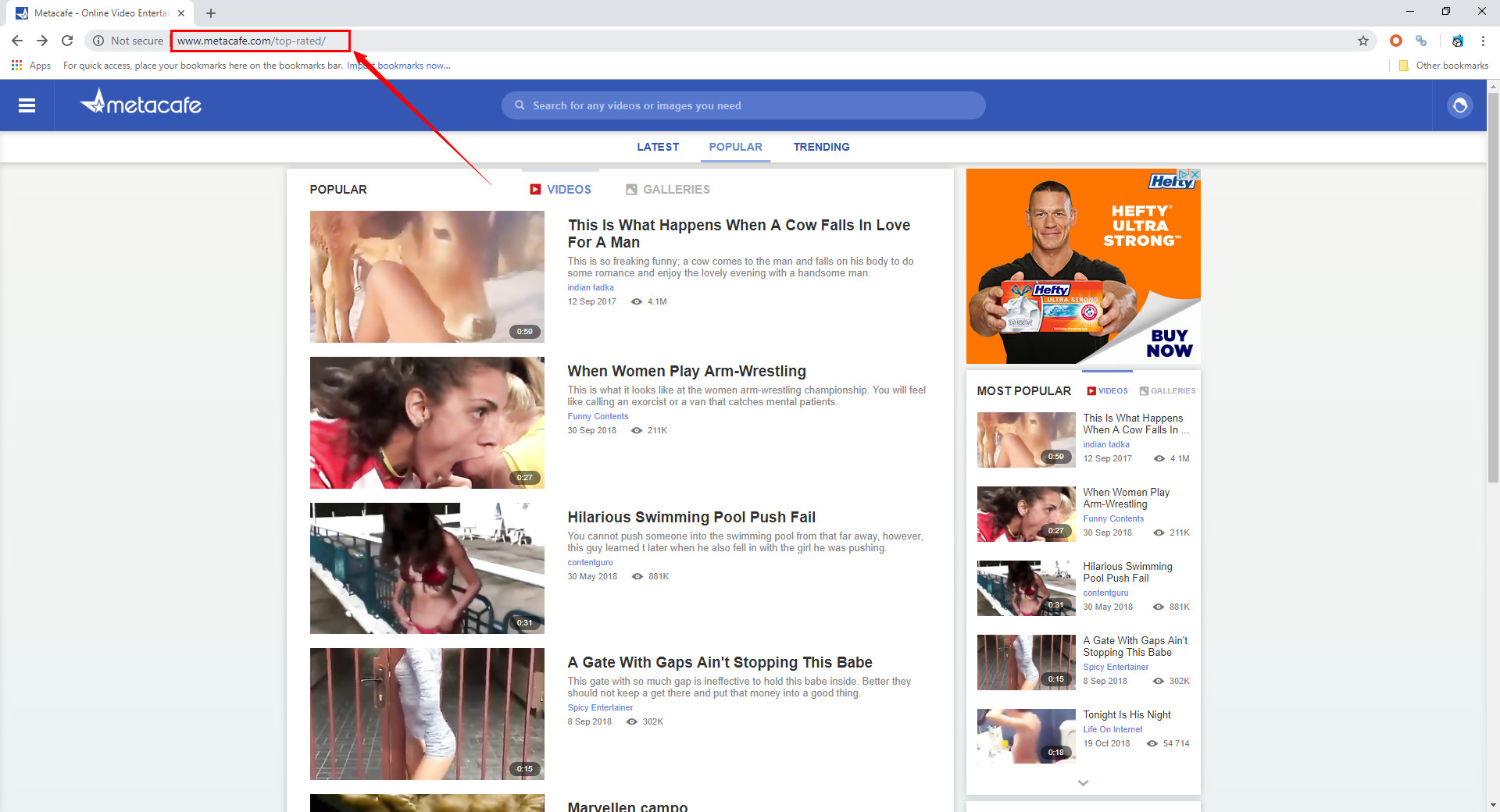
Task: Click the Hefty Buy Now advertisement
Action: click(x=1083, y=266)
